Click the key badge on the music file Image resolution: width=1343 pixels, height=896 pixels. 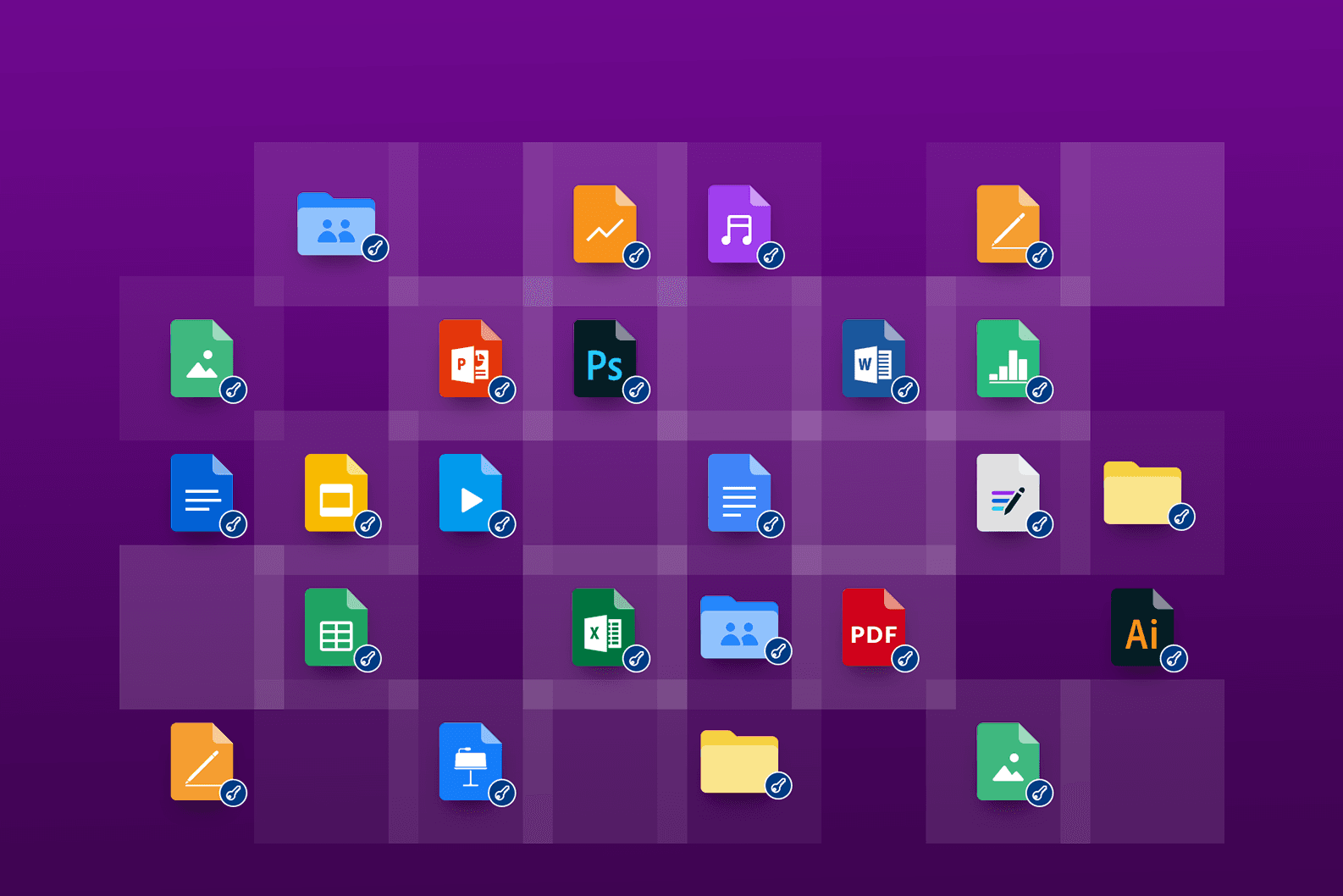click(771, 255)
